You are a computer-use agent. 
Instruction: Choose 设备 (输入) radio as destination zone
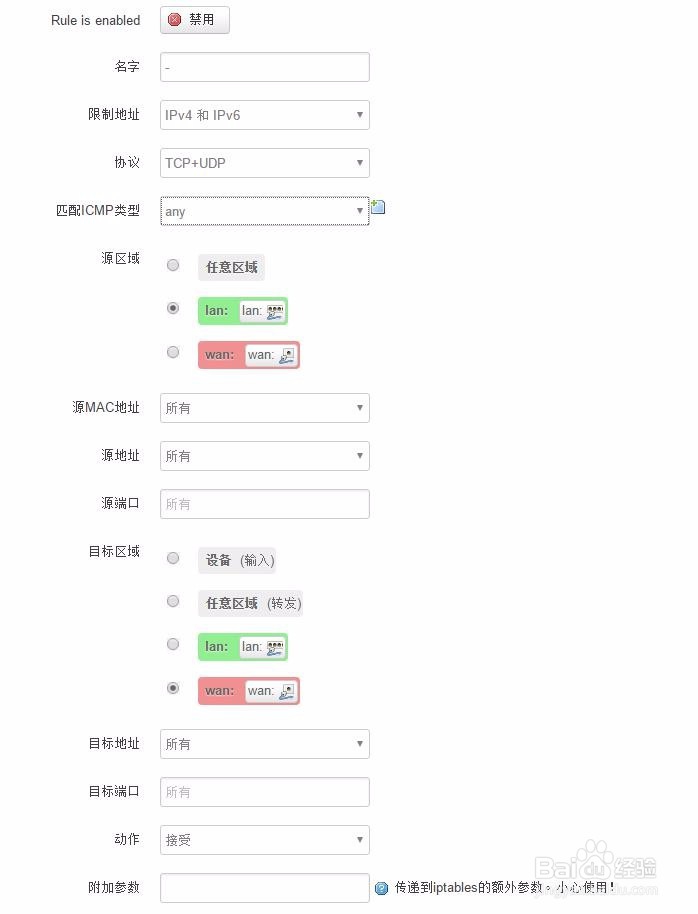point(173,558)
